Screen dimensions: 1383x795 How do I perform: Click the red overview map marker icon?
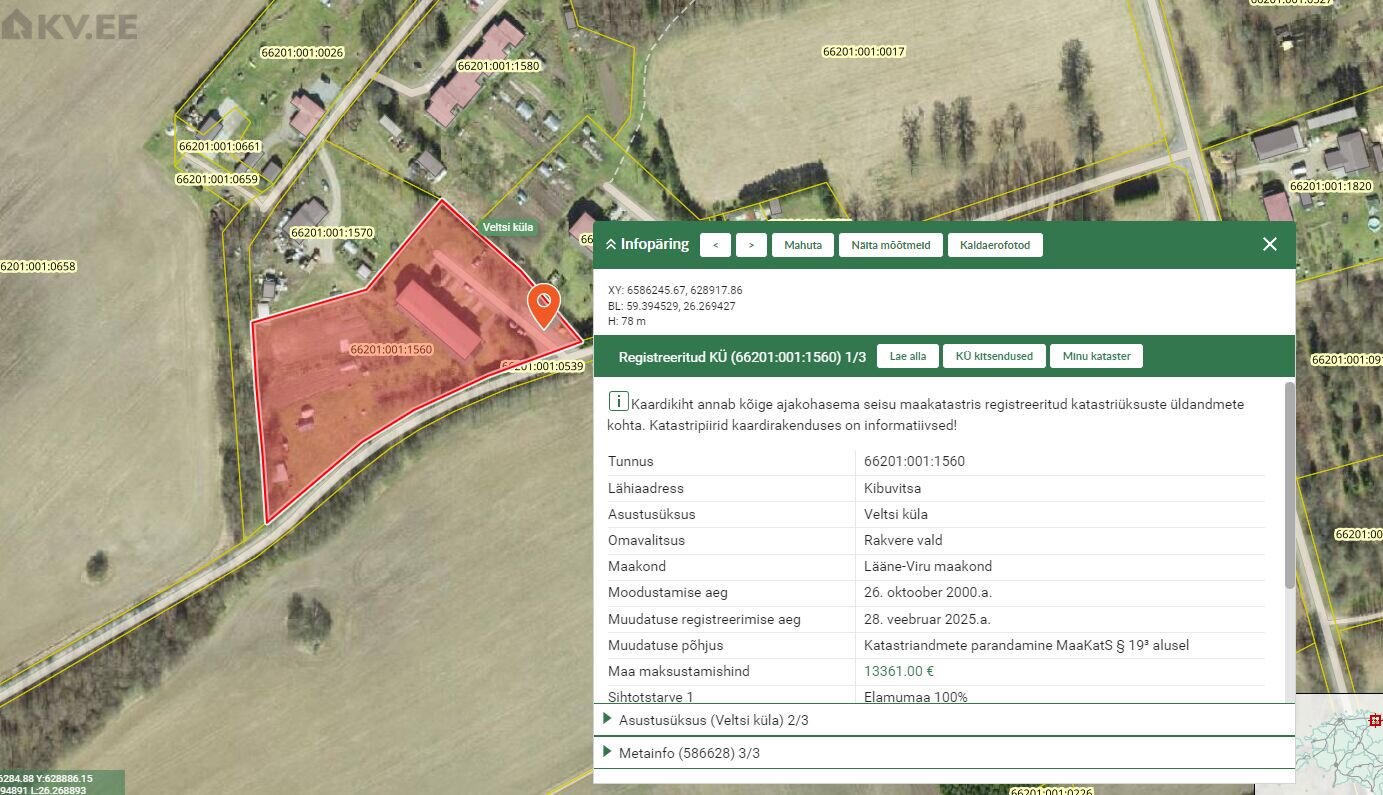point(1375,720)
